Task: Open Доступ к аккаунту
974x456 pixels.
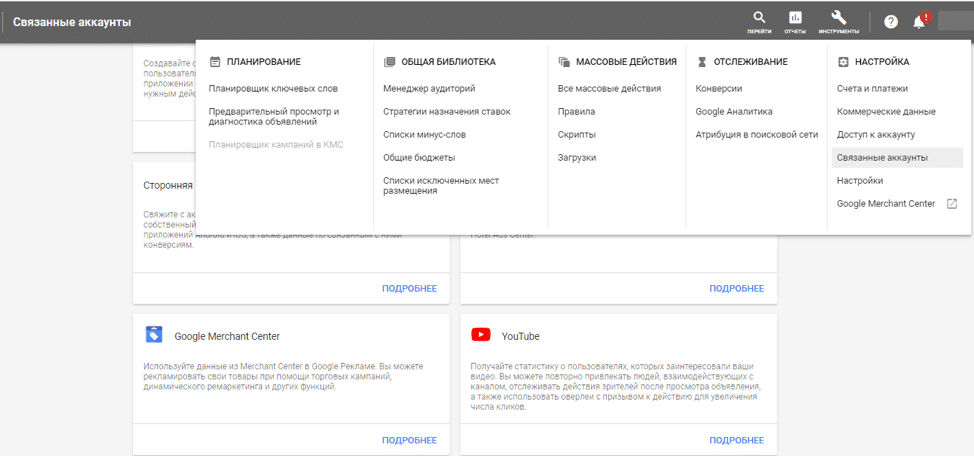Action: tap(875, 135)
